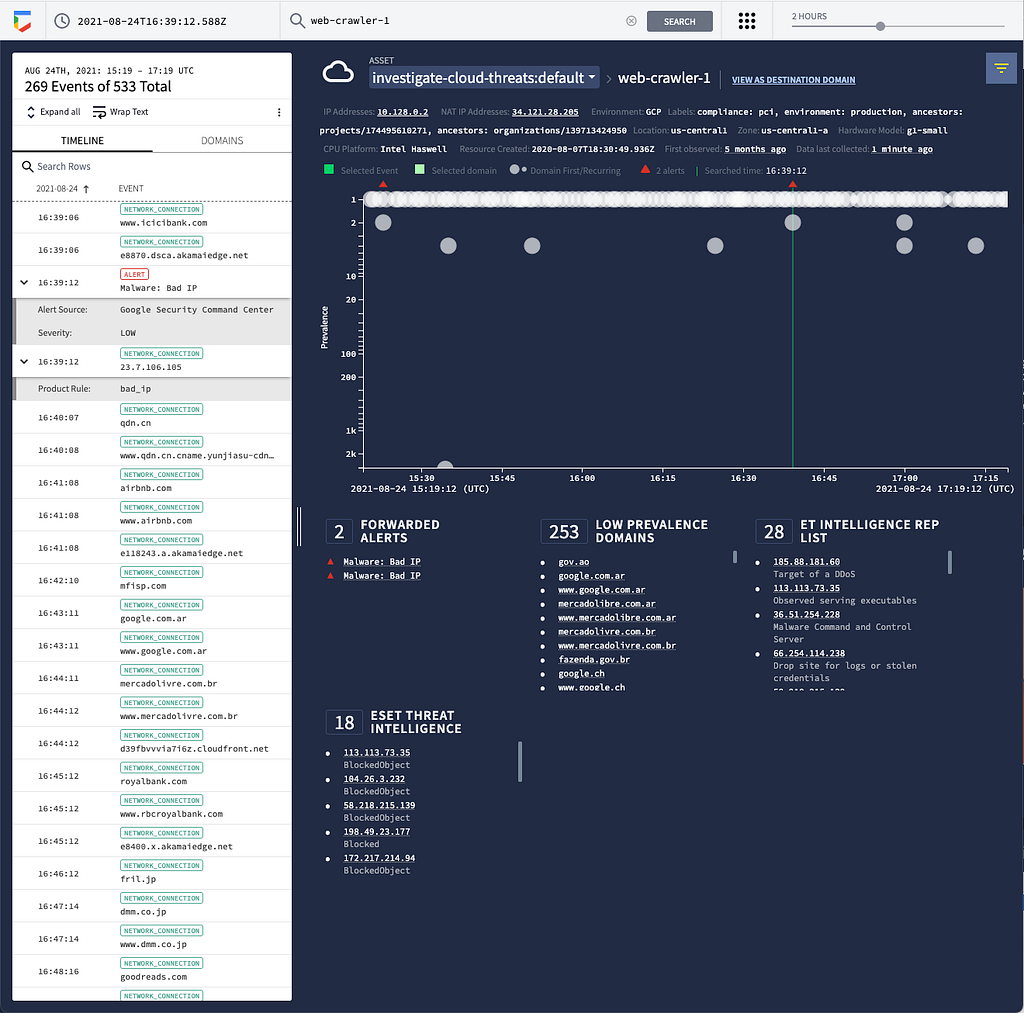
Task: Click ESET IP 172.217.214.94
Action: pos(379,858)
